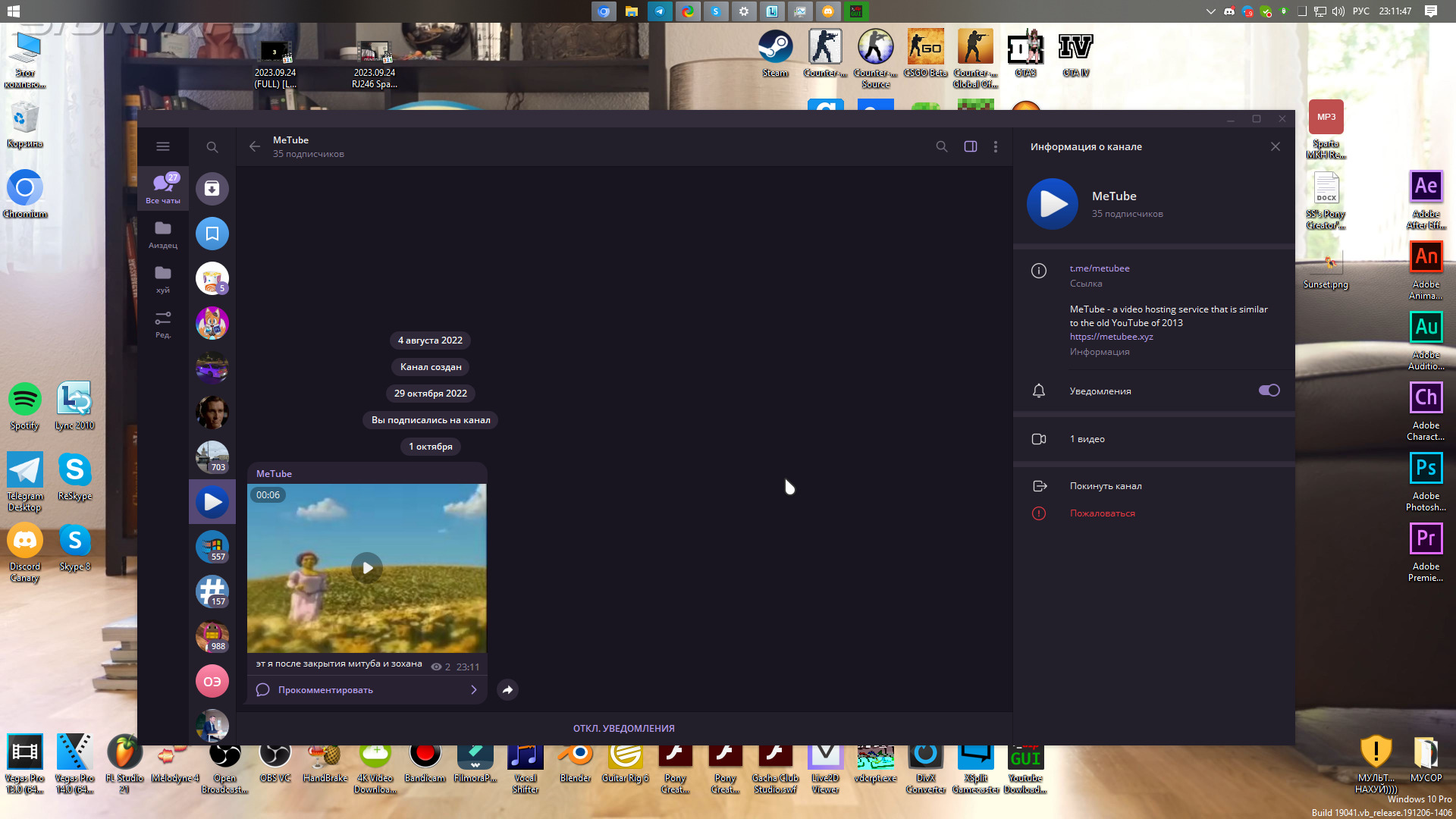Click Покинуть канал to leave channel
Image resolution: width=1456 pixels, height=819 pixels.
[x=1106, y=486]
